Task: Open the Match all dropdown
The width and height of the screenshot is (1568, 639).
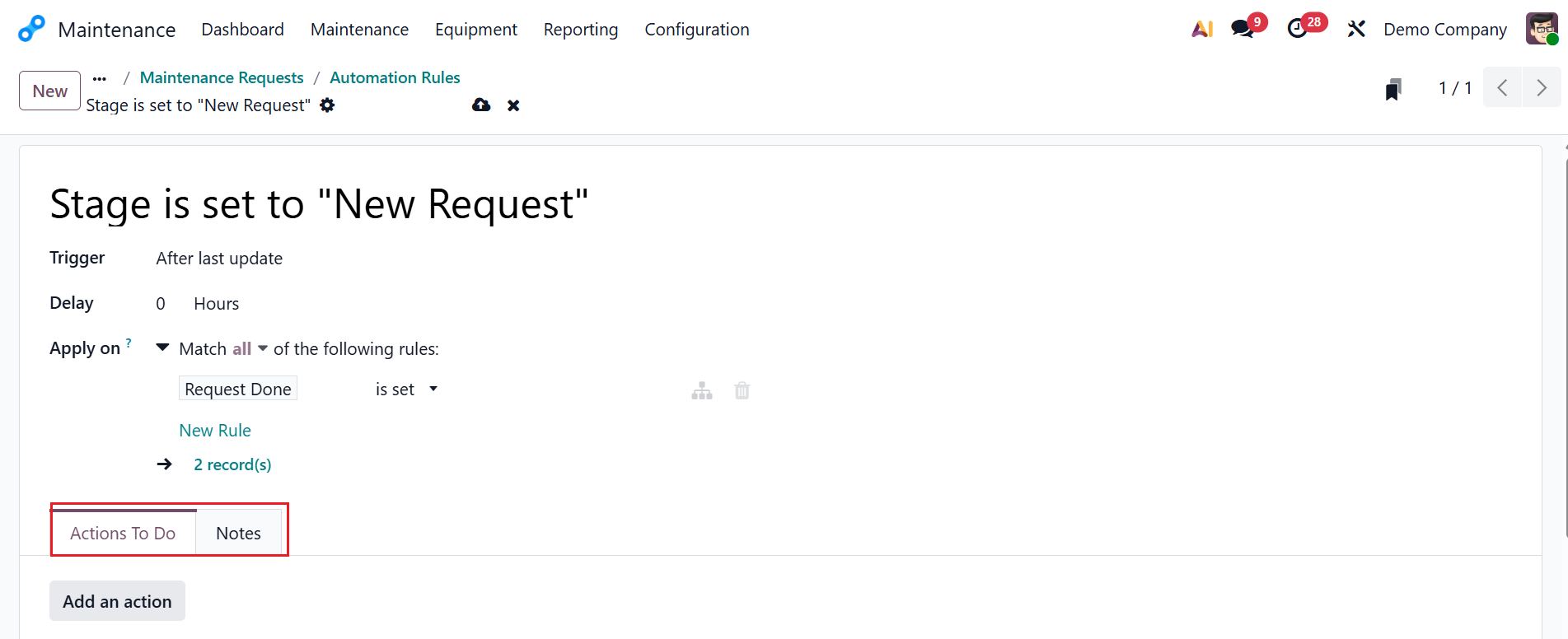Action: pos(250,349)
